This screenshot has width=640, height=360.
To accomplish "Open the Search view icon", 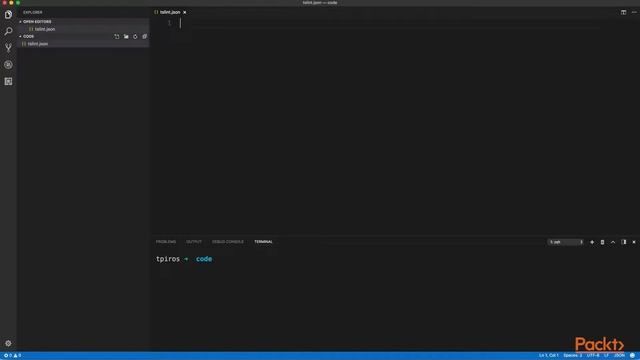I will pos(8,31).
